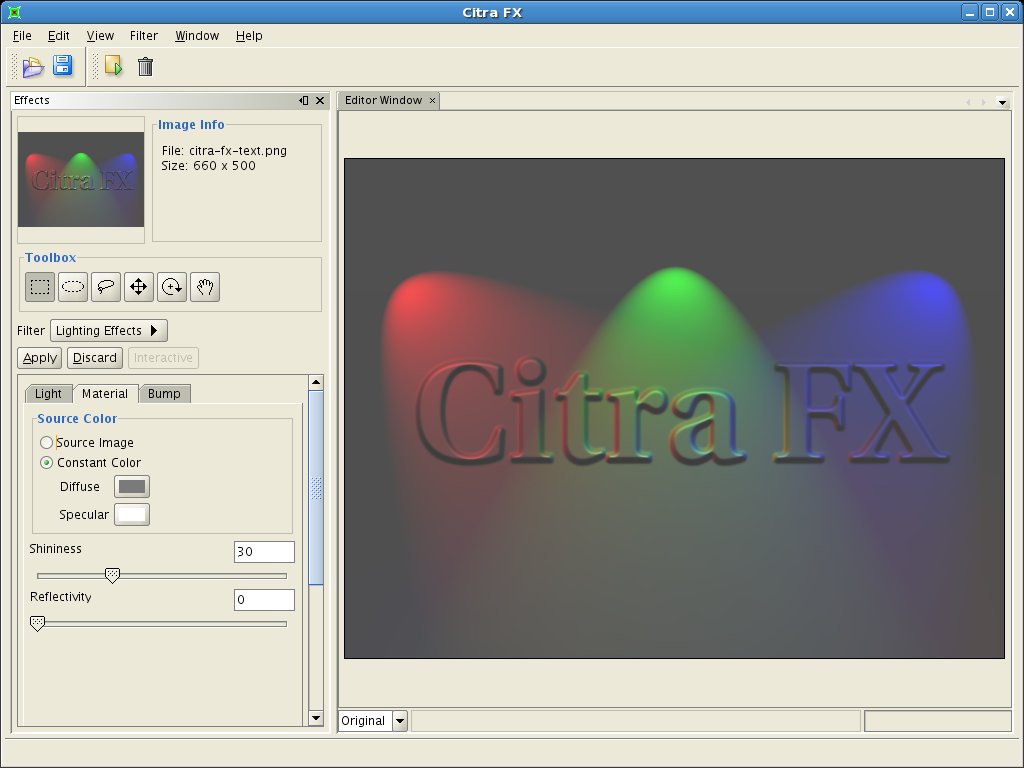Click the trash can icon in toolbar
Image resolution: width=1024 pixels, height=768 pixels.
pos(145,67)
